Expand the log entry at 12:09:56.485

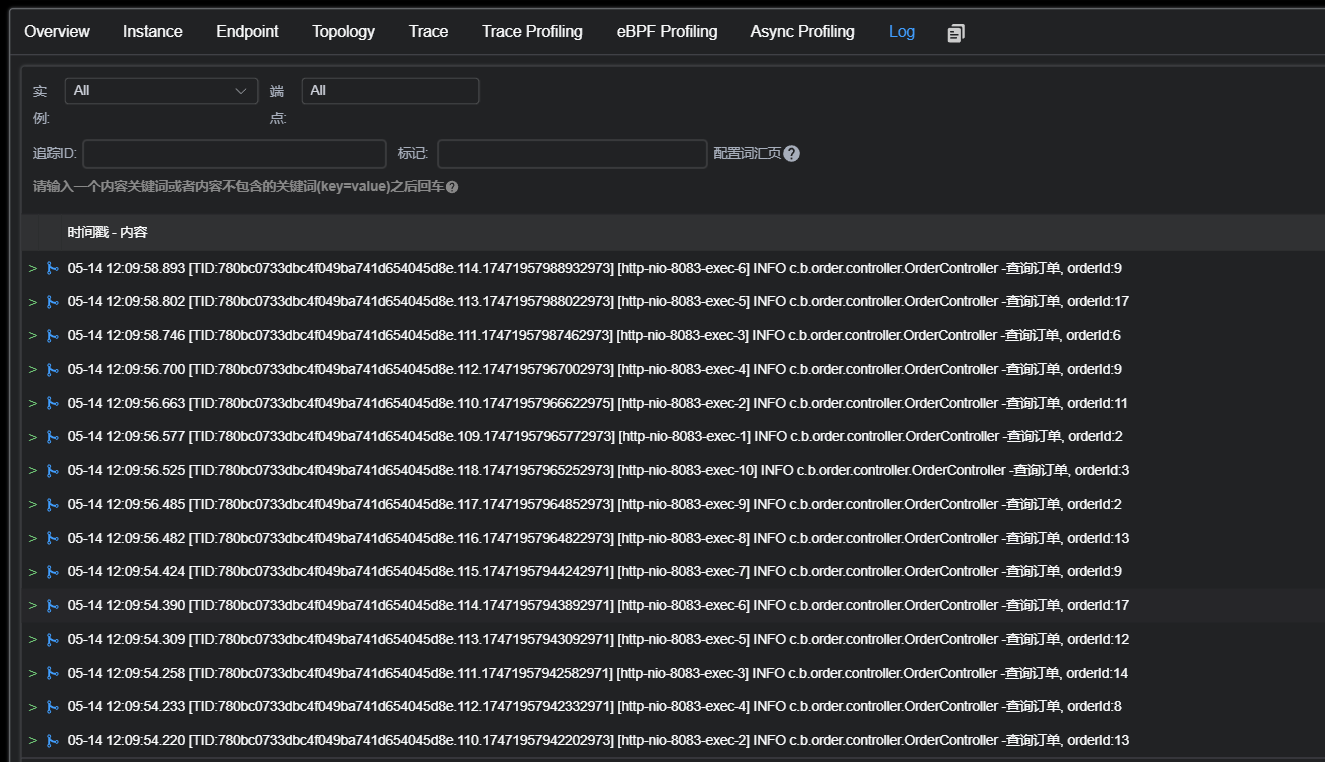[33, 505]
